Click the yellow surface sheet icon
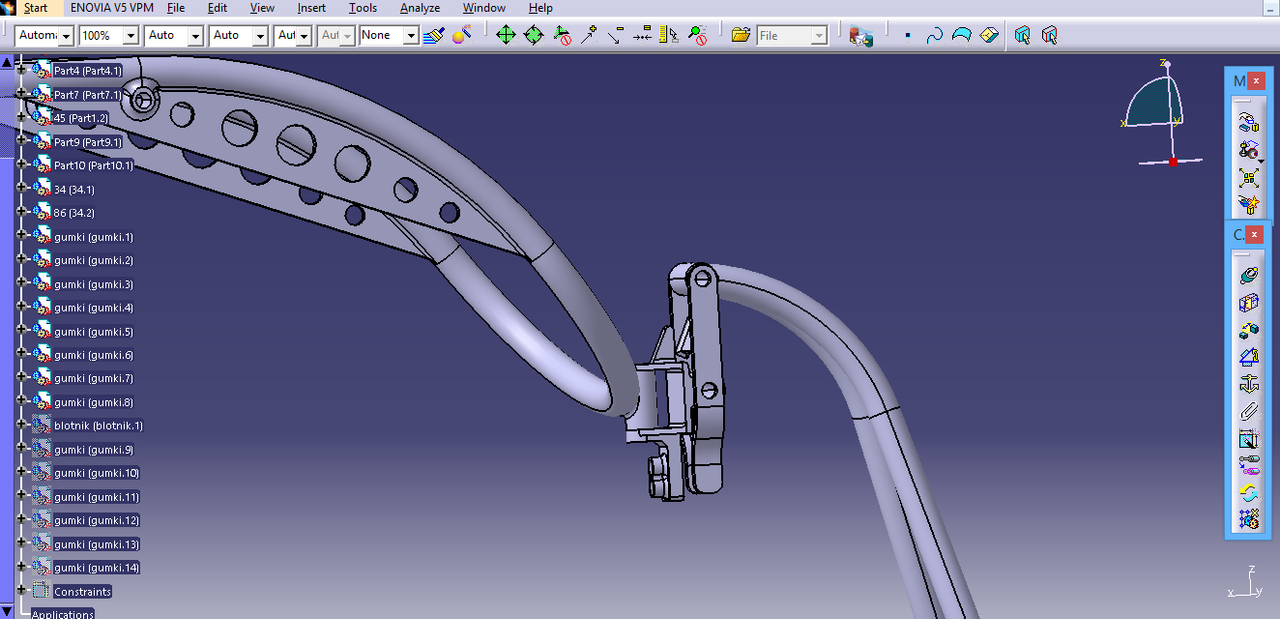The image size is (1280, 619). (989, 35)
